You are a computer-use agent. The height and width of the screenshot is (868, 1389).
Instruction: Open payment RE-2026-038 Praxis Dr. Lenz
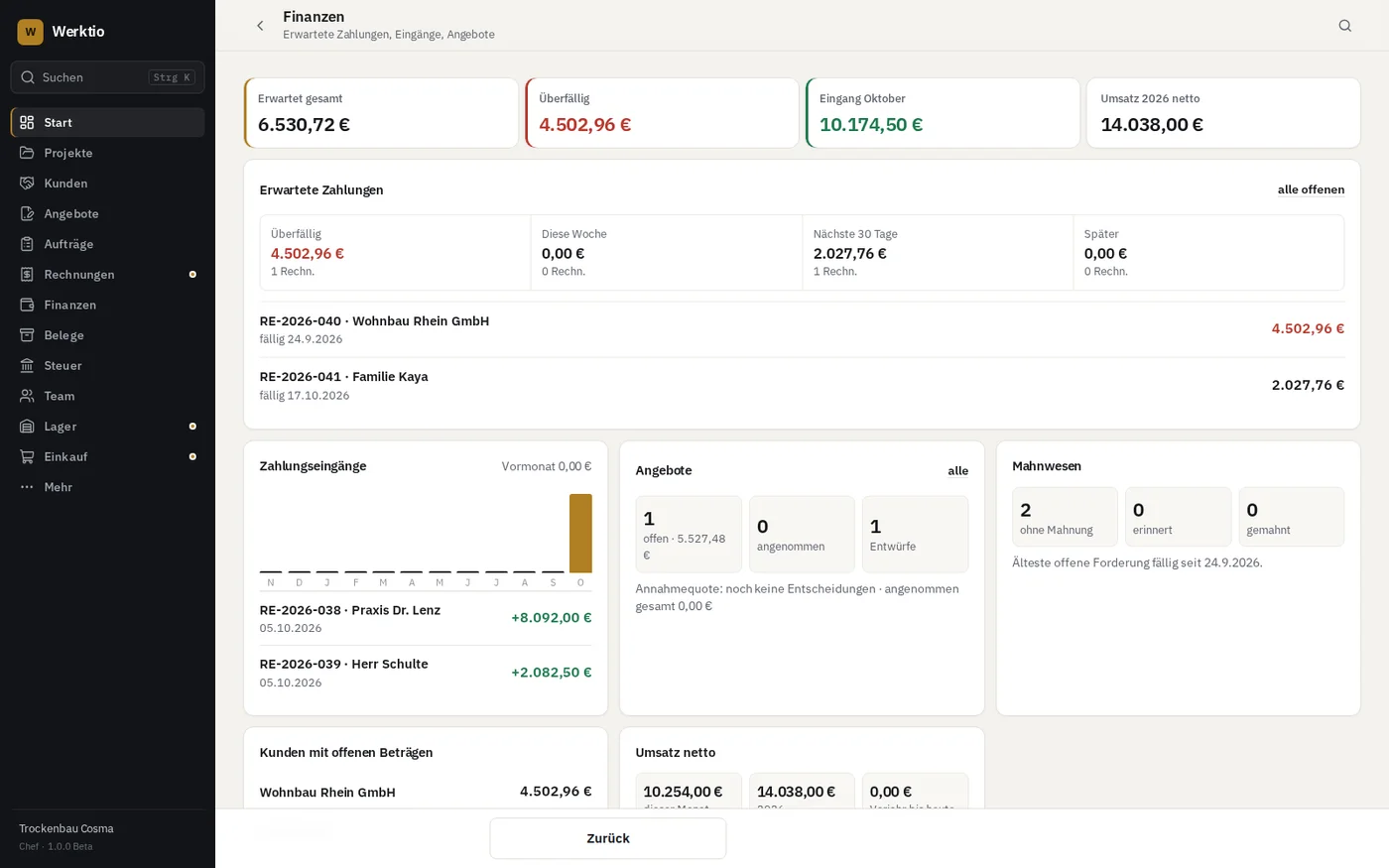tap(426, 618)
